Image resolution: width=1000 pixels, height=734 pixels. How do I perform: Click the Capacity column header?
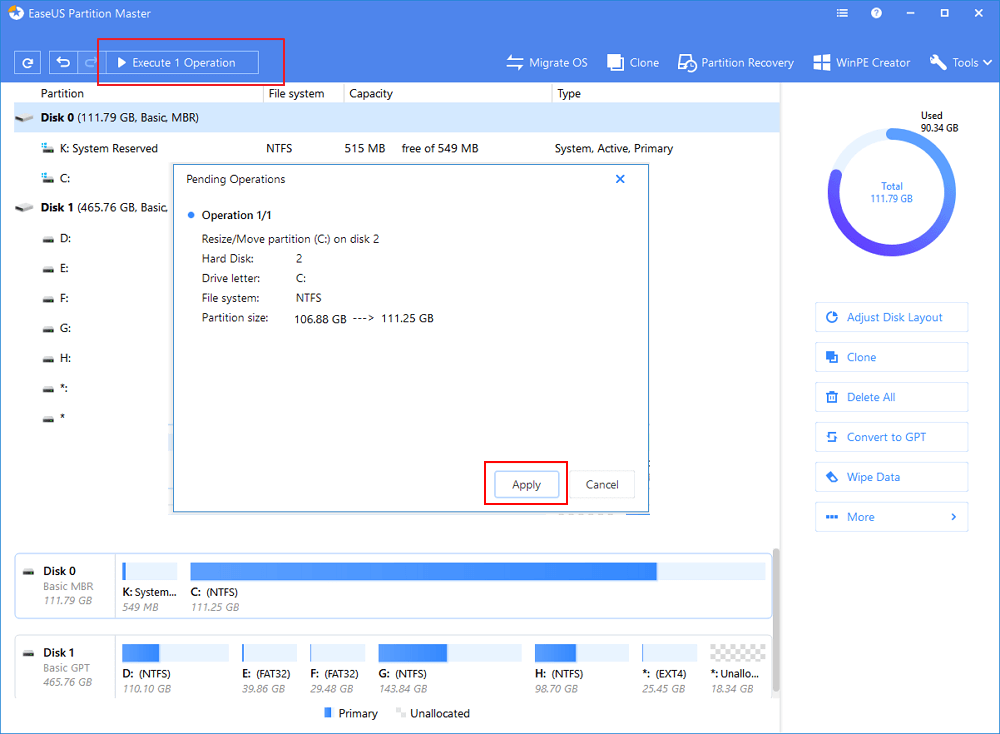pos(371,93)
